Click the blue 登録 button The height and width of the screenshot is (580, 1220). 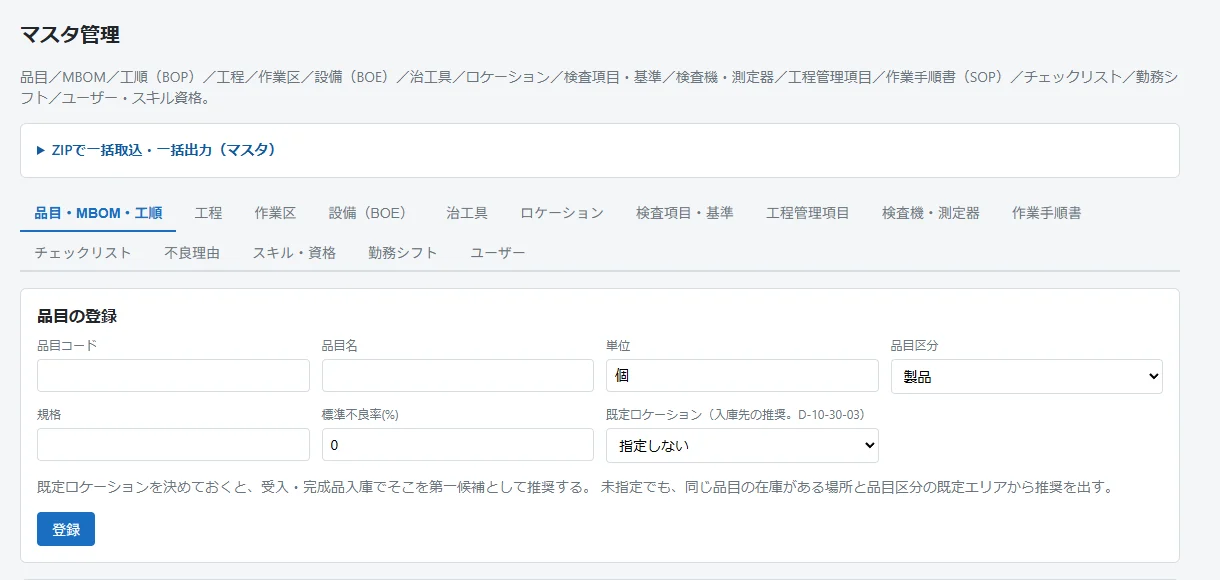point(66,530)
